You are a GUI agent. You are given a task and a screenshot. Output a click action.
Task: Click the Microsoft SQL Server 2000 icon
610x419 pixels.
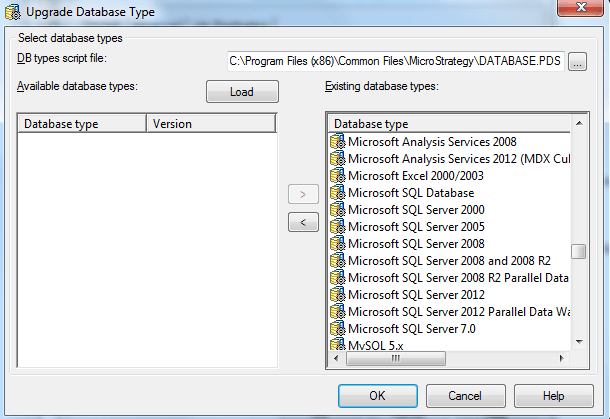338,210
